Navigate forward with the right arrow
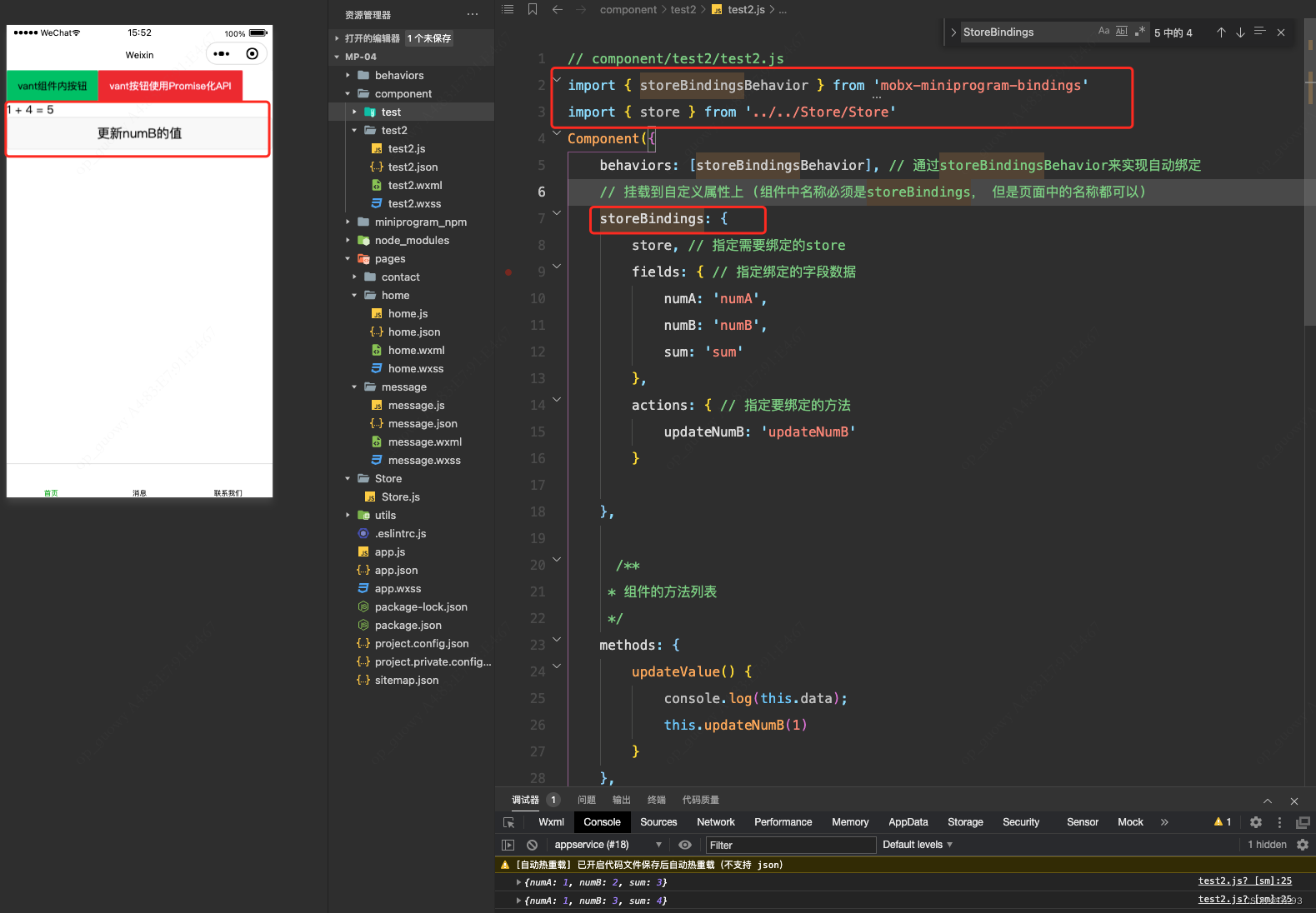 tap(581, 9)
